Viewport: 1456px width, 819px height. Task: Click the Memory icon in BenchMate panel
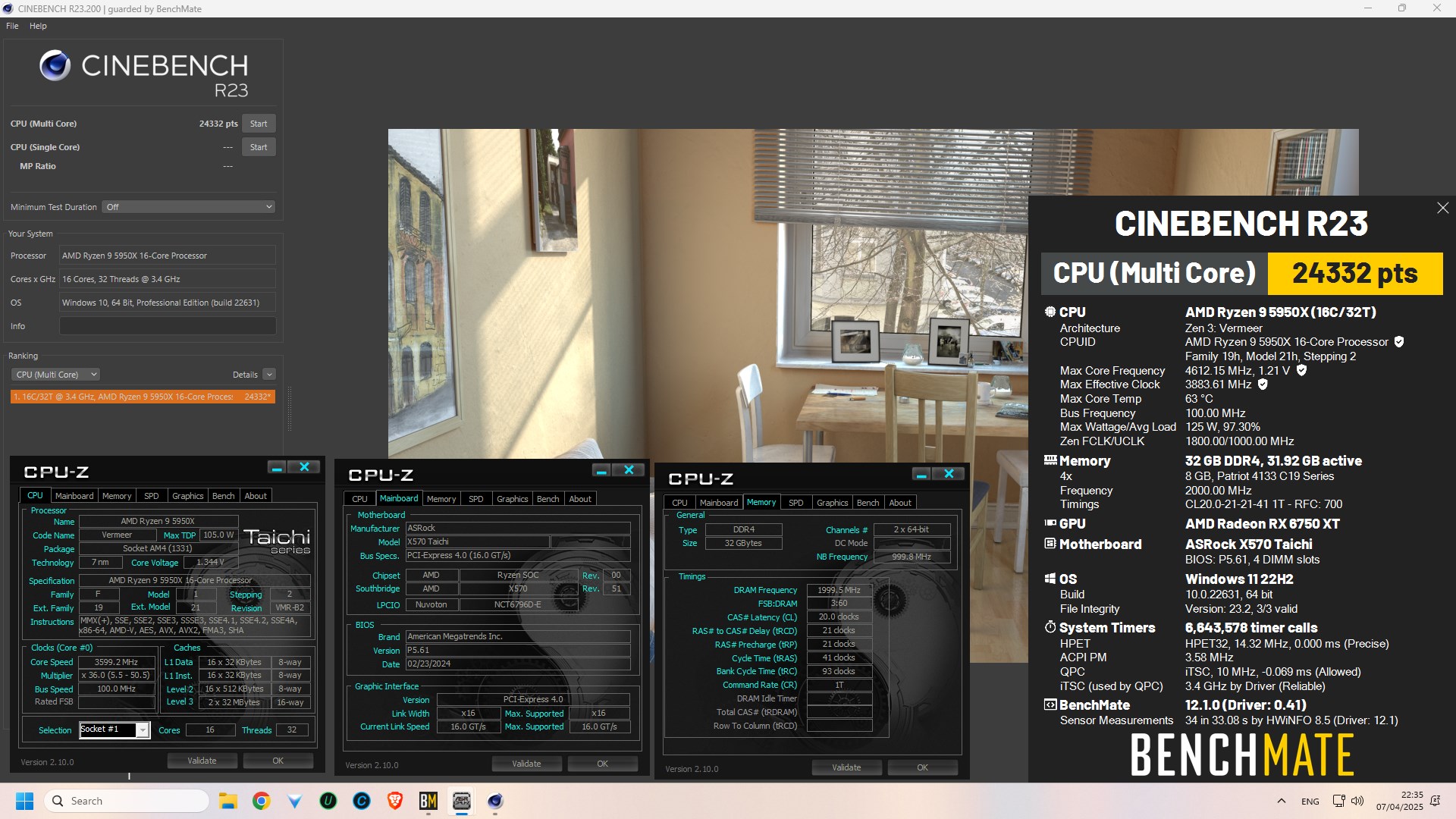click(x=1050, y=460)
